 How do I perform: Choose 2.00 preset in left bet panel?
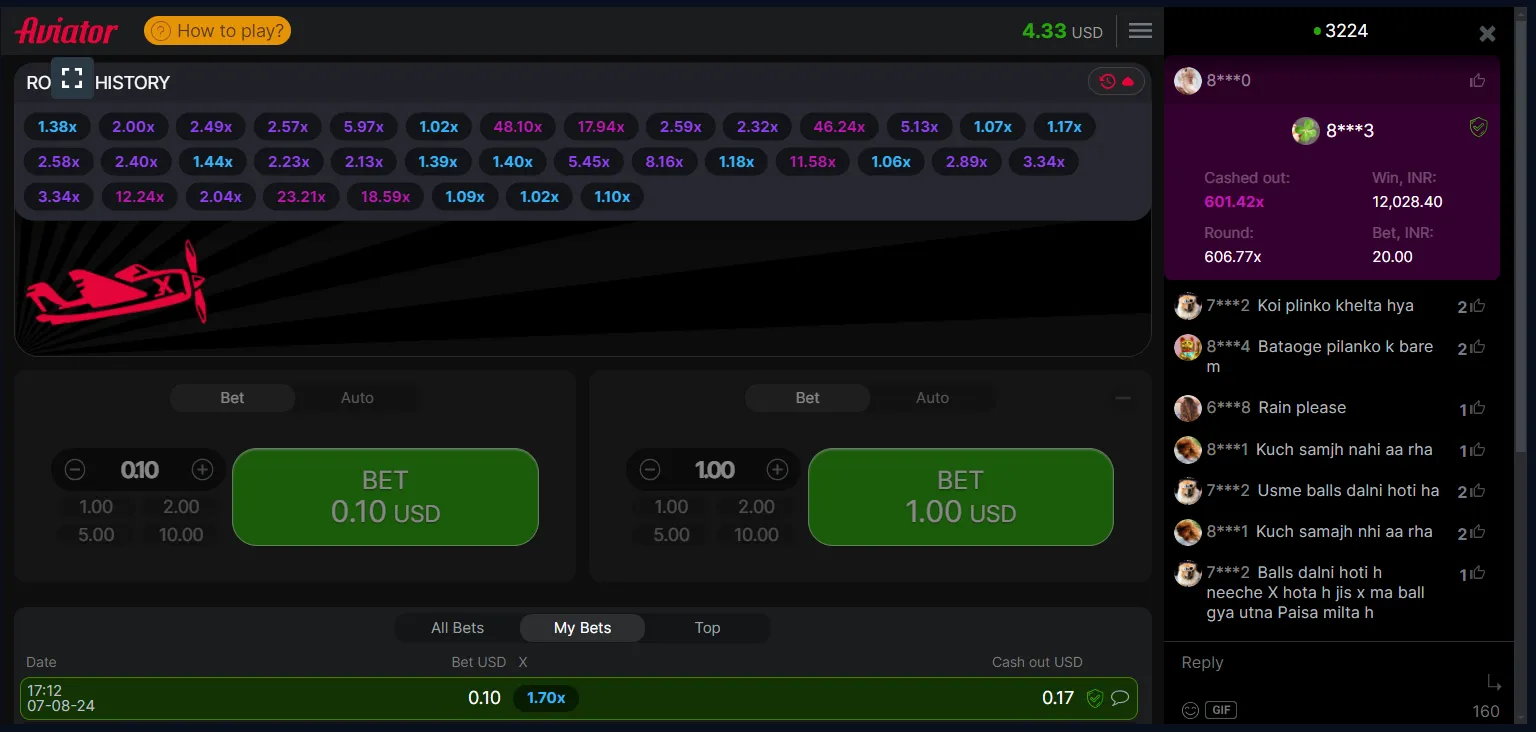181,507
